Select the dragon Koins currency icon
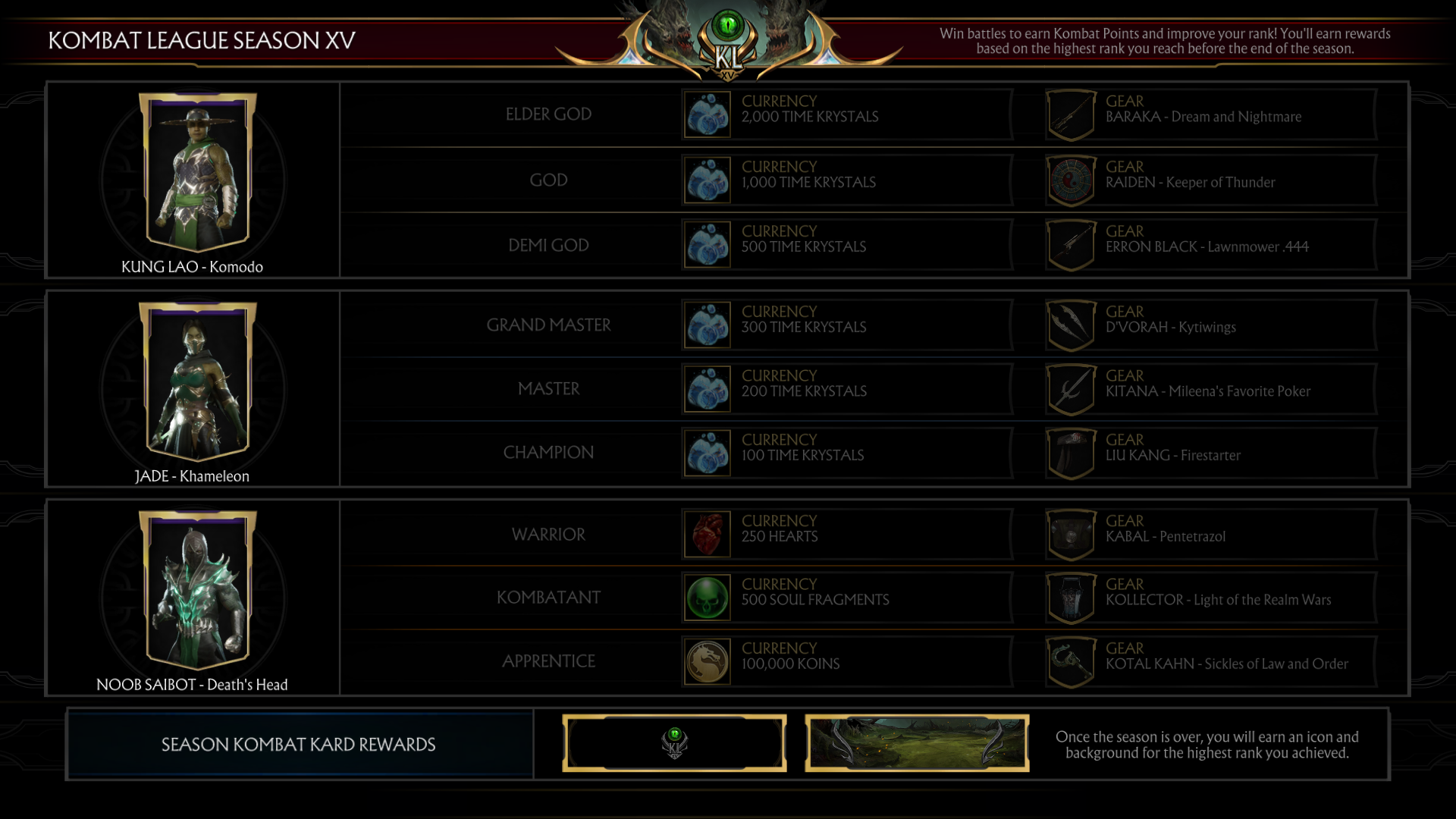Image resolution: width=1456 pixels, height=819 pixels. click(707, 661)
